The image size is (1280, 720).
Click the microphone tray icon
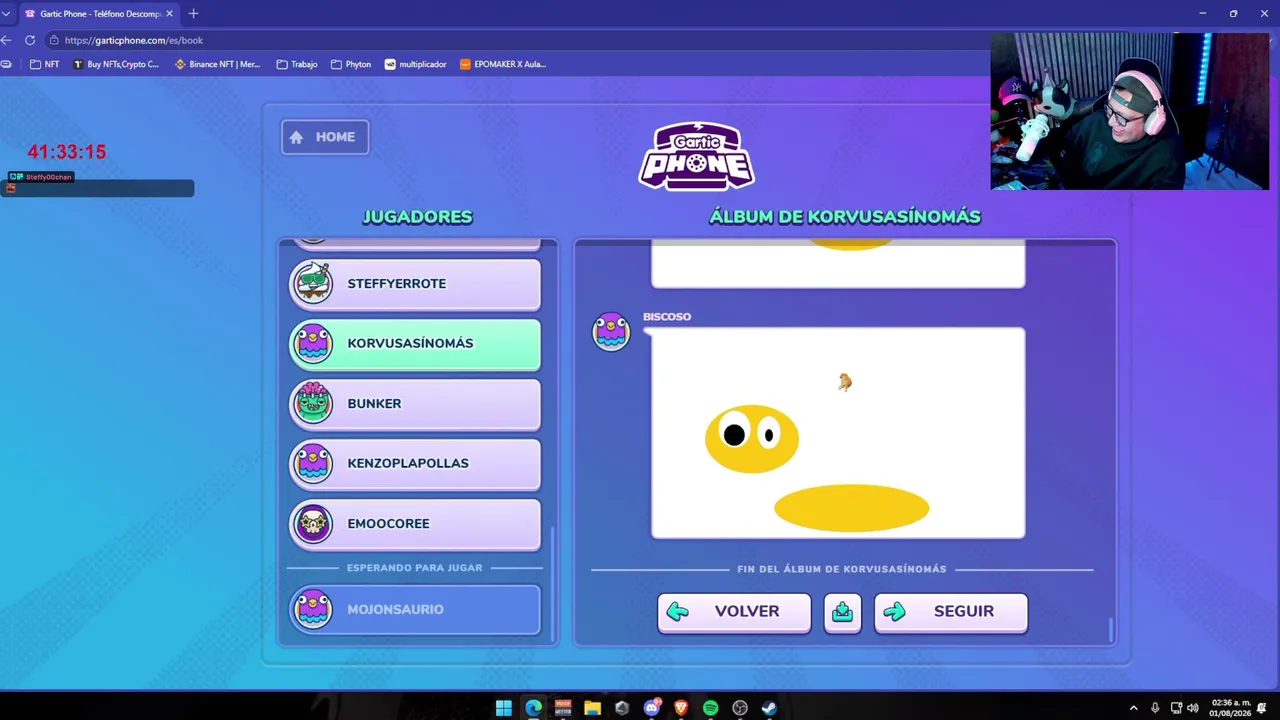(1155, 708)
